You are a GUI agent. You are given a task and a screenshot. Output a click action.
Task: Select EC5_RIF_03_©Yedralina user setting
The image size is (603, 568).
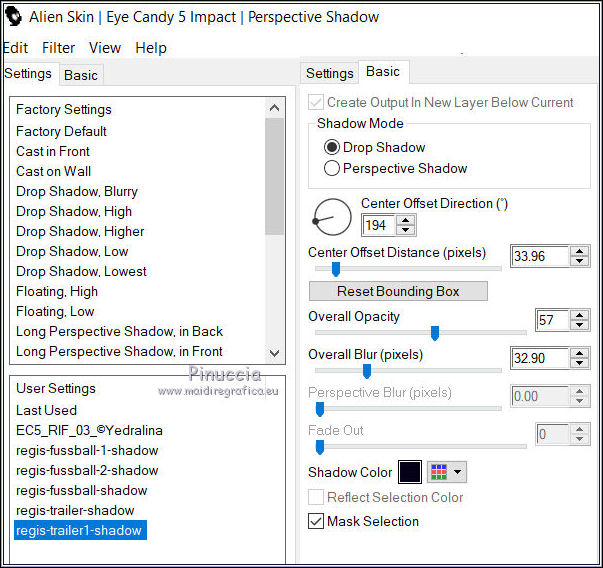[x=89, y=430]
